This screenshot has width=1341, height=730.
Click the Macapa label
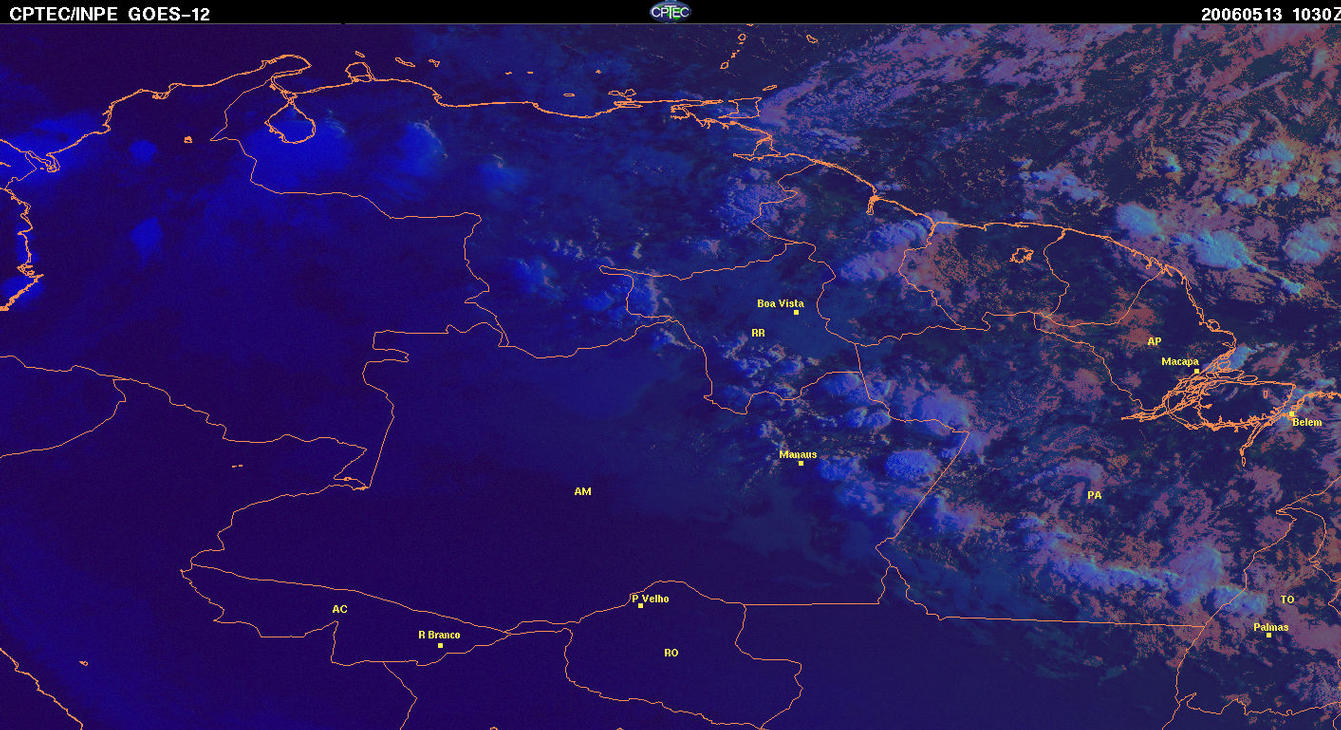(1180, 362)
